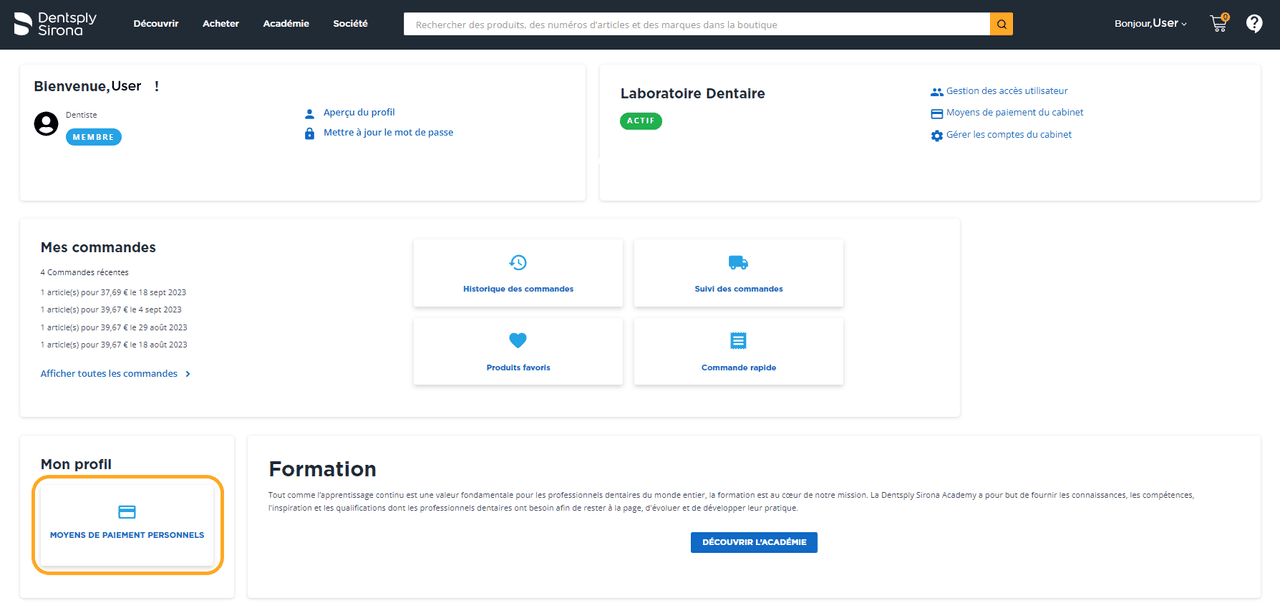Click the user avatar profile icon
The width and height of the screenshot is (1280, 614).
point(46,124)
